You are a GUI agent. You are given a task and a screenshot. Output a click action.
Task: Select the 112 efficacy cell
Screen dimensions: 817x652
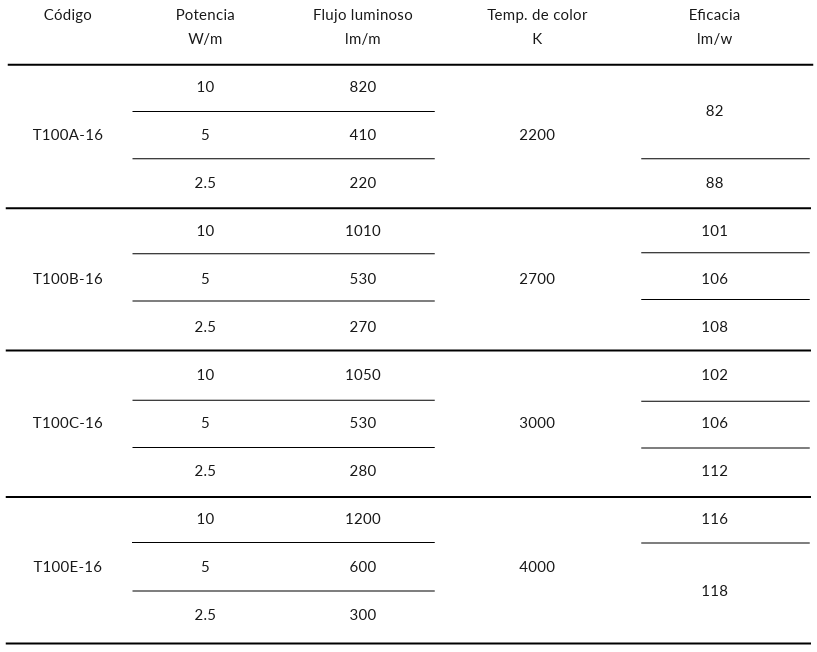(714, 471)
